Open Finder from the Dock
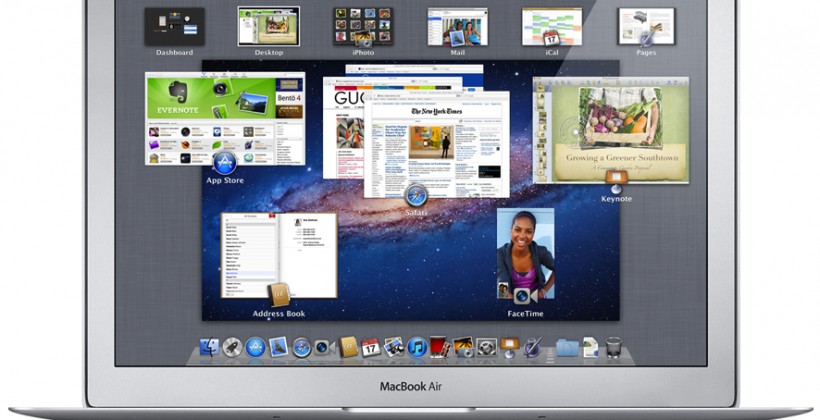This screenshot has width=820, height=420. coord(210,347)
